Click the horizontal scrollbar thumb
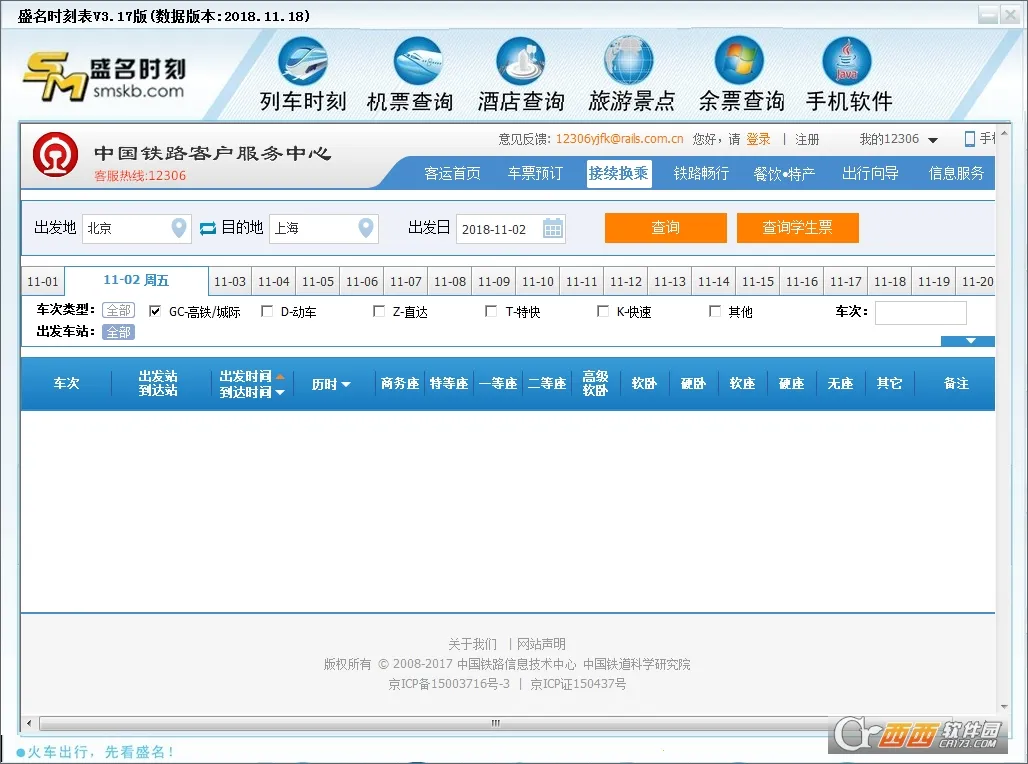 495,723
